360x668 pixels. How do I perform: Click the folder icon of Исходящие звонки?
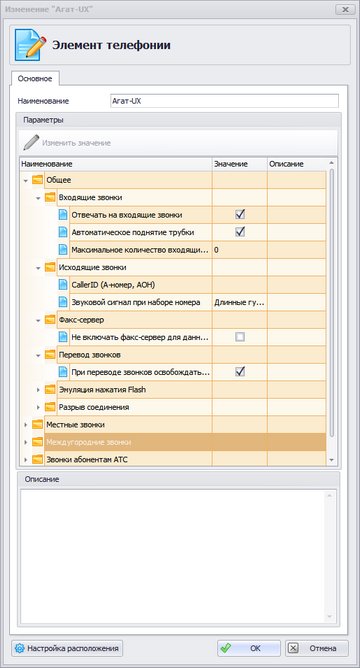point(50,267)
